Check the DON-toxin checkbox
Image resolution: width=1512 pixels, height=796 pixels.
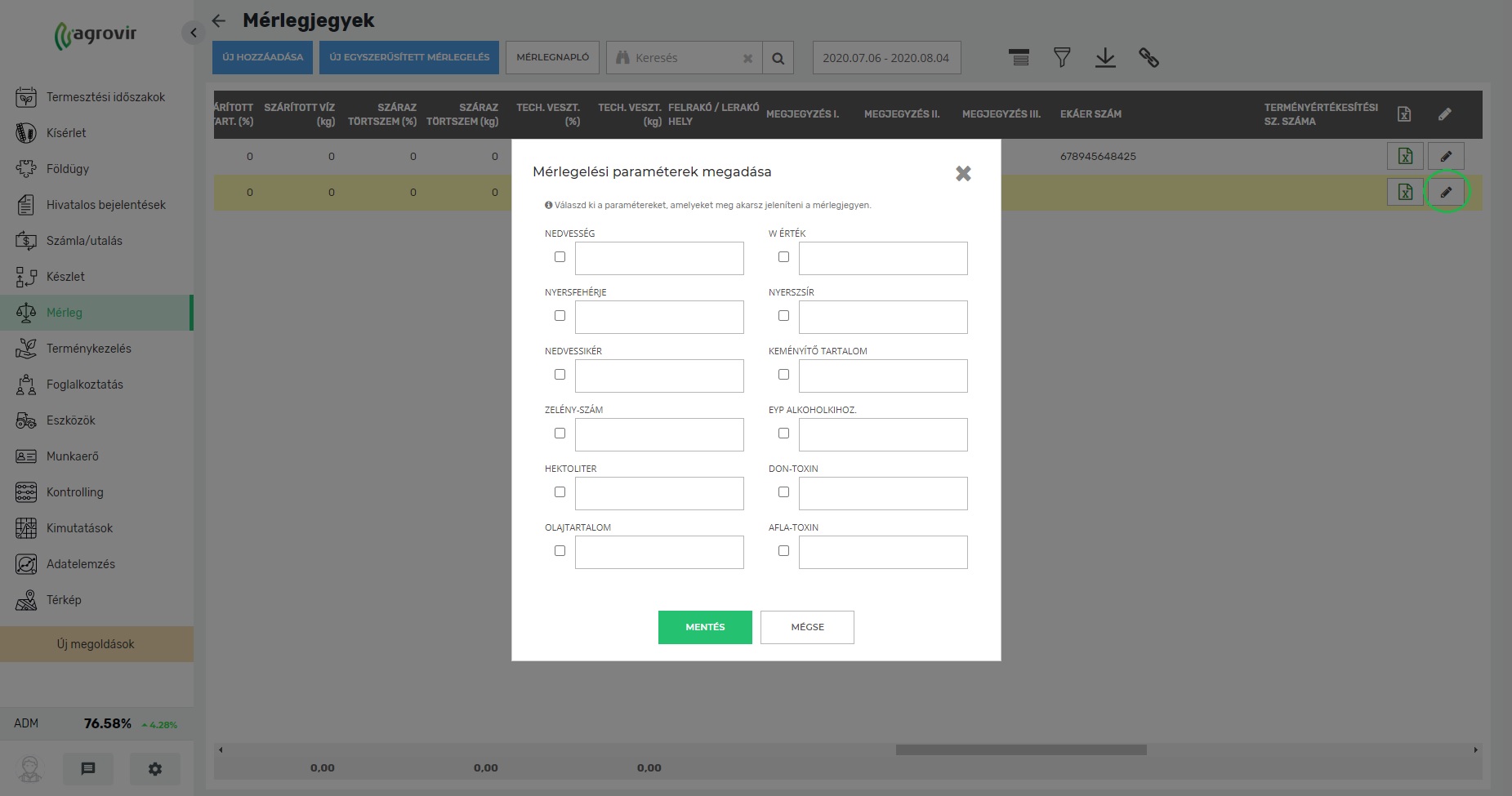click(783, 492)
